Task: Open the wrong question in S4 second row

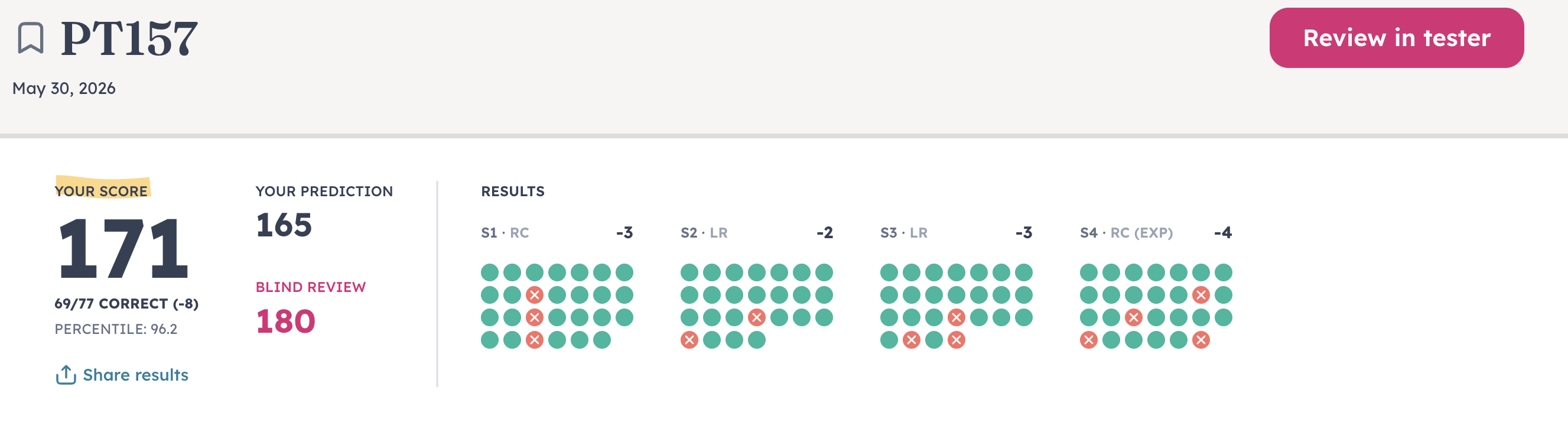Action: (x=1201, y=295)
